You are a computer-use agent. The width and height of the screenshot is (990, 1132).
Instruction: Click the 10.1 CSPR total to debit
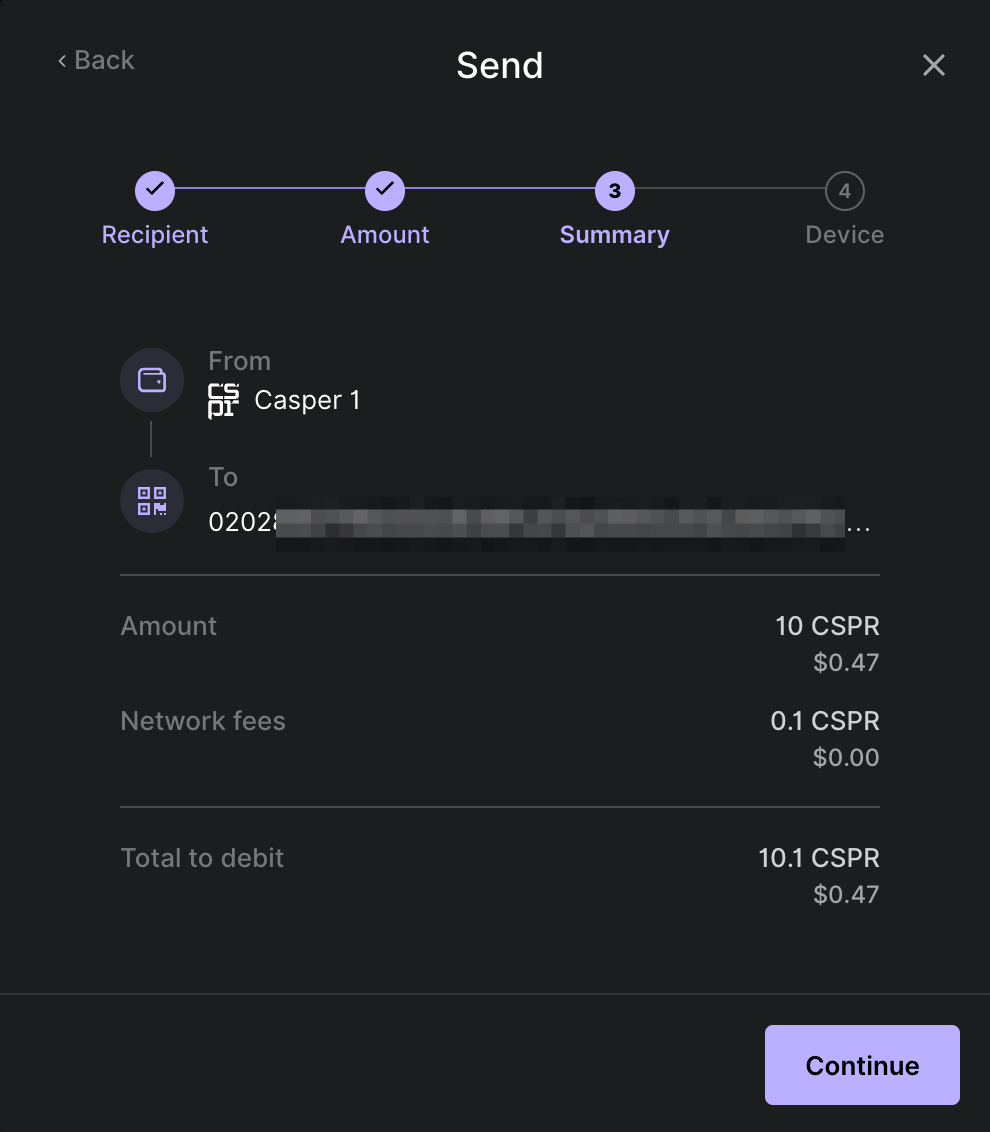pos(819,858)
